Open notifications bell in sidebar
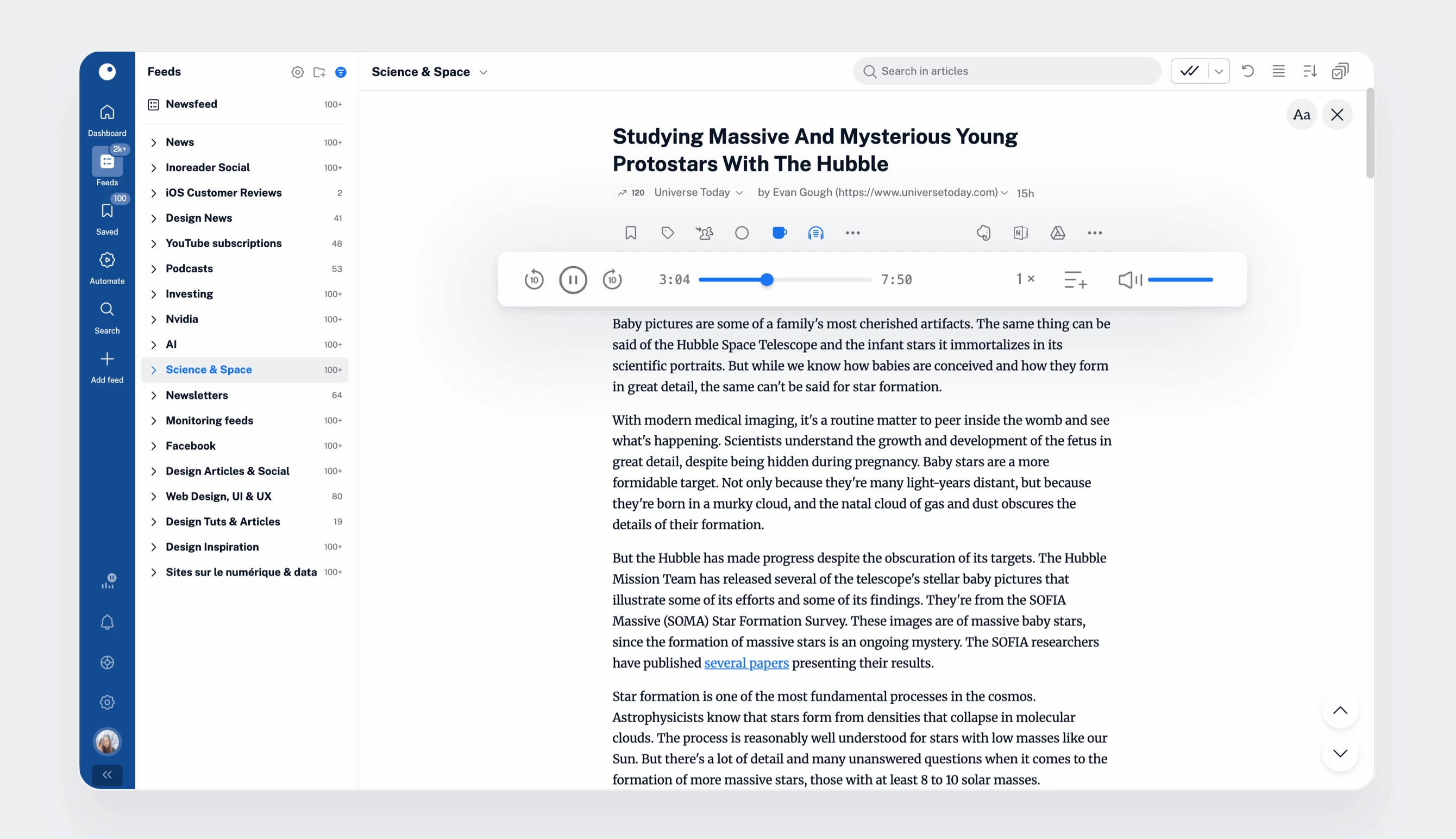 coord(107,622)
